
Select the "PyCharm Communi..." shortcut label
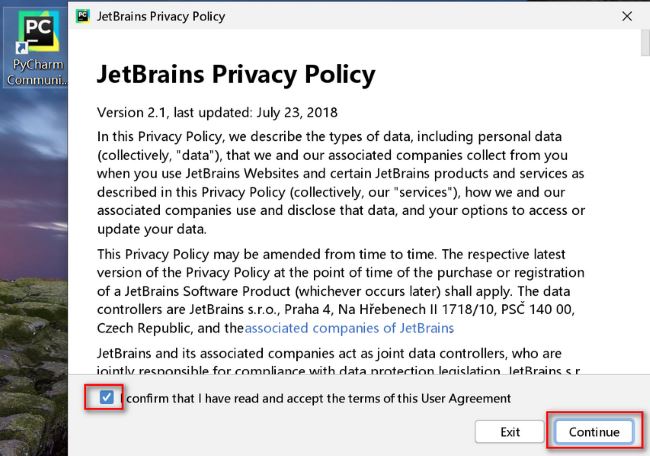(36, 72)
